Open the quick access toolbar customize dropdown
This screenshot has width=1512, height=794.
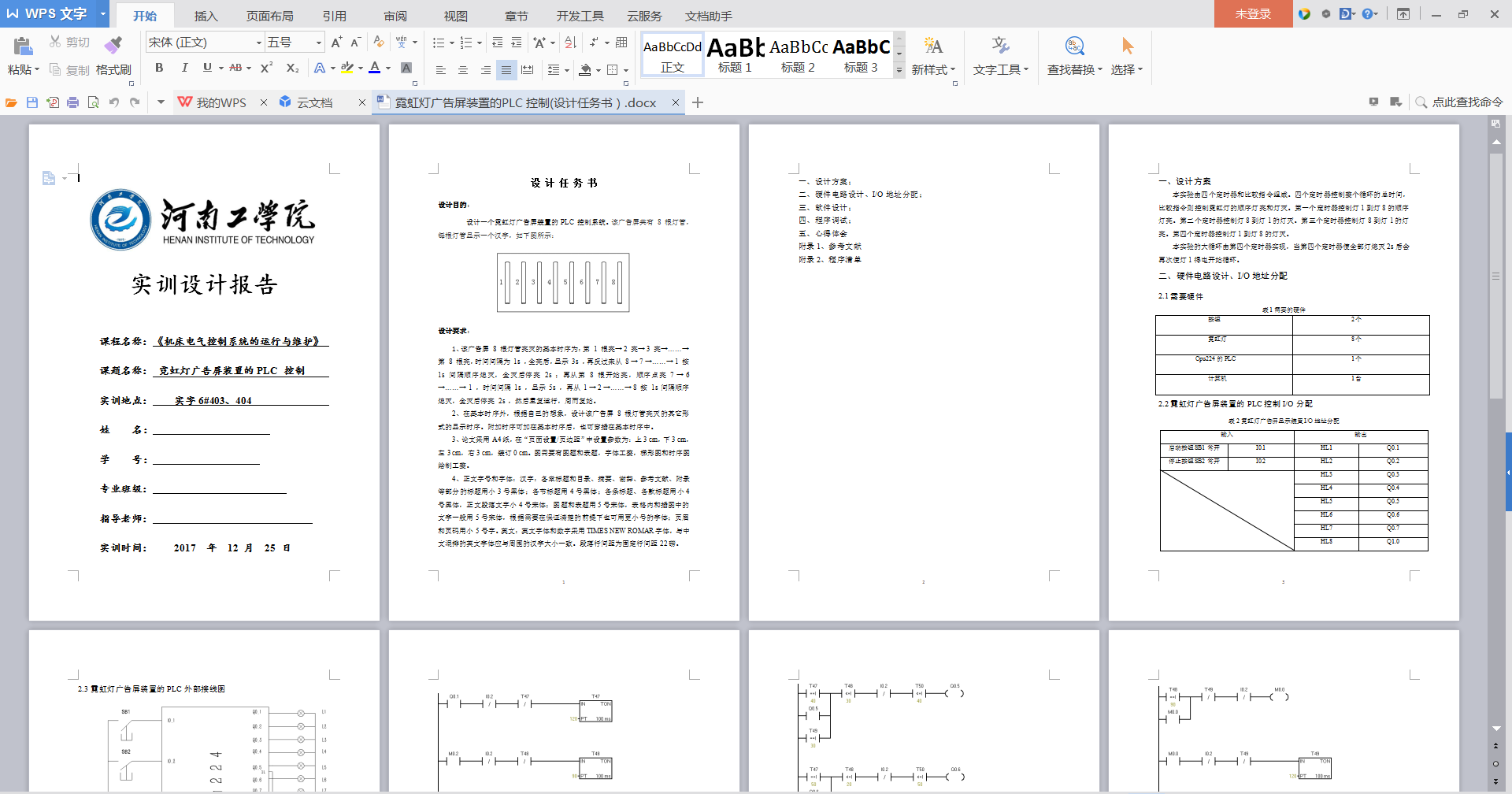click(161, 102)
